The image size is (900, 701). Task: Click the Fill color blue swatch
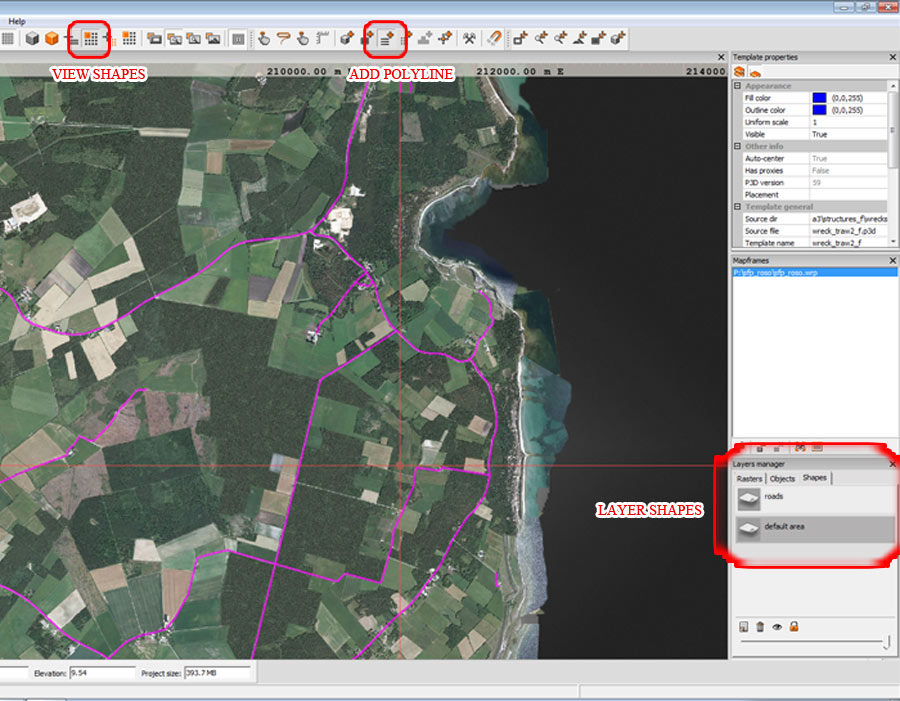pos(819,98)
